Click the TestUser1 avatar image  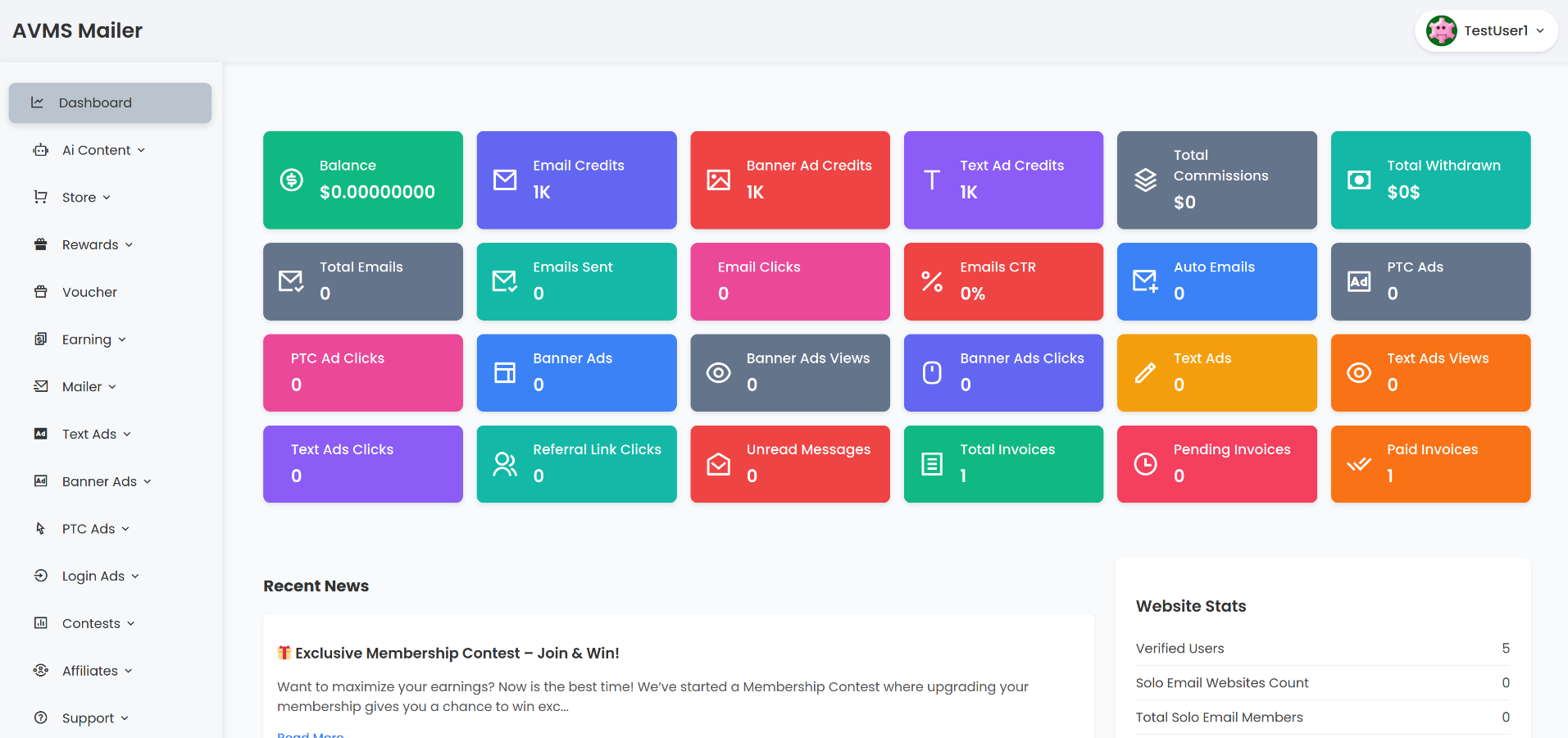tap(1441, 31)
